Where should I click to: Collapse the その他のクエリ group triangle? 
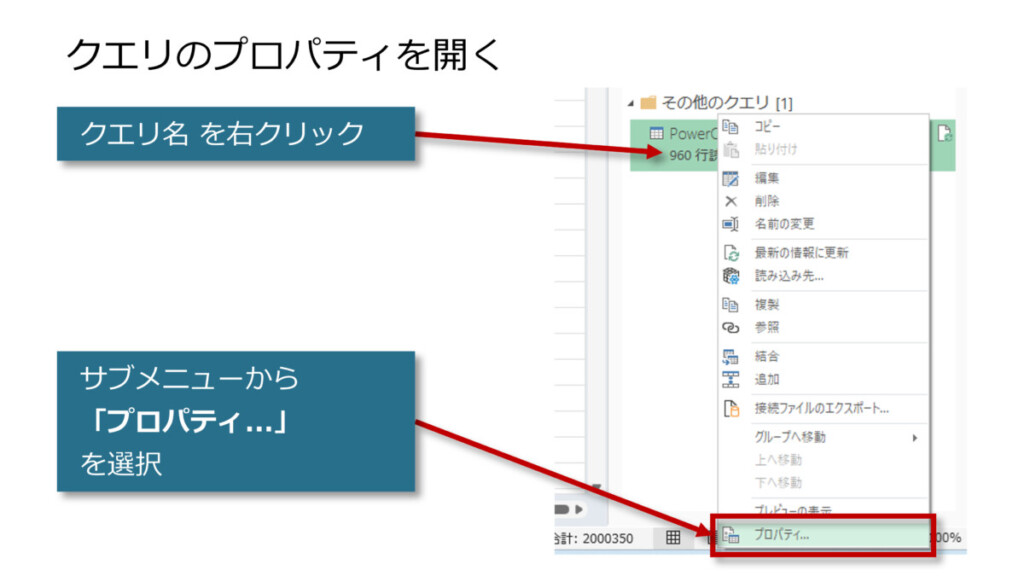630,103
